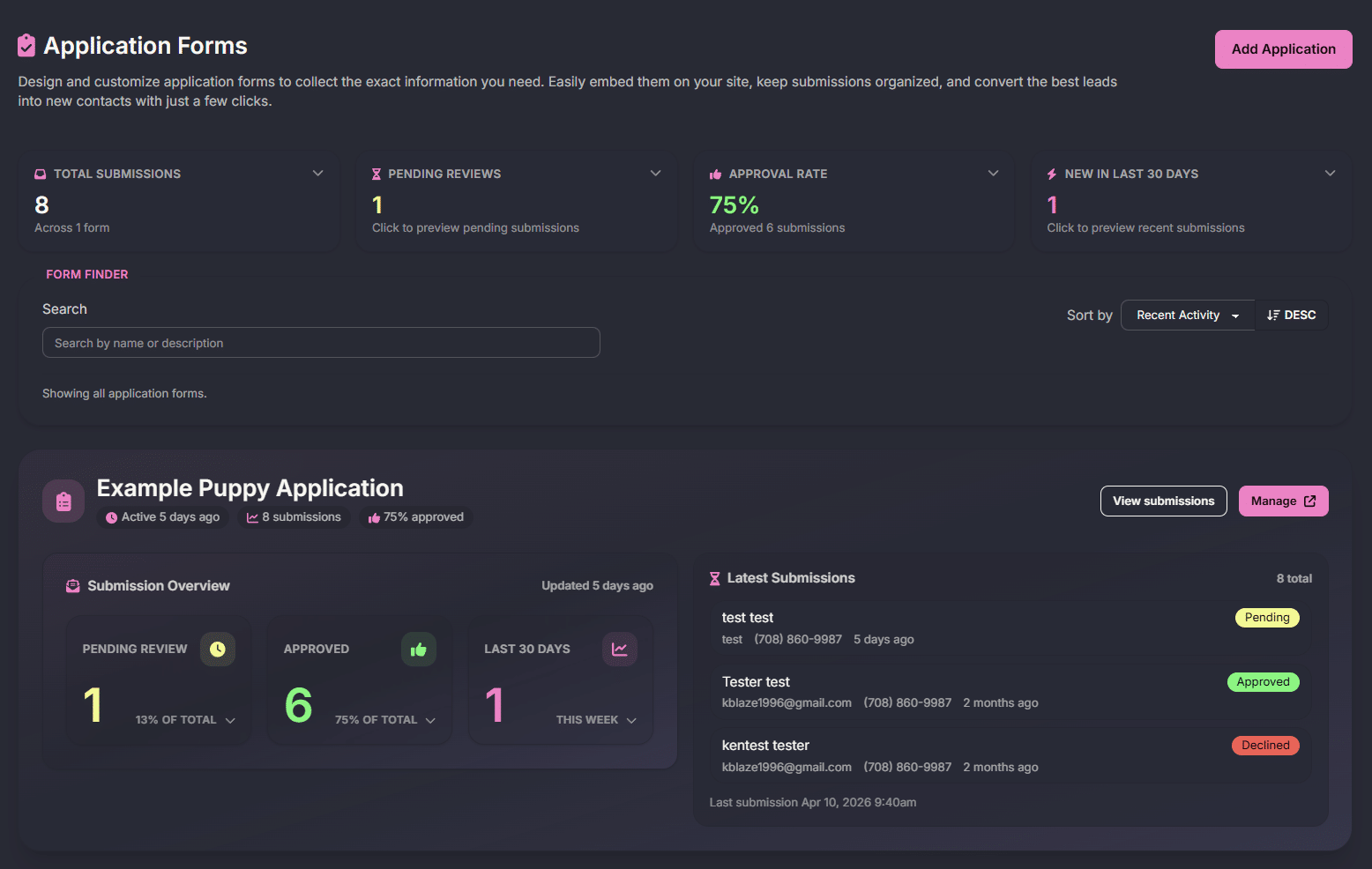Image resolution: width=1372 pixels, height=869 pixels.
Task: Expand the Total Submissions card chevron
Action: coord(318,174)
